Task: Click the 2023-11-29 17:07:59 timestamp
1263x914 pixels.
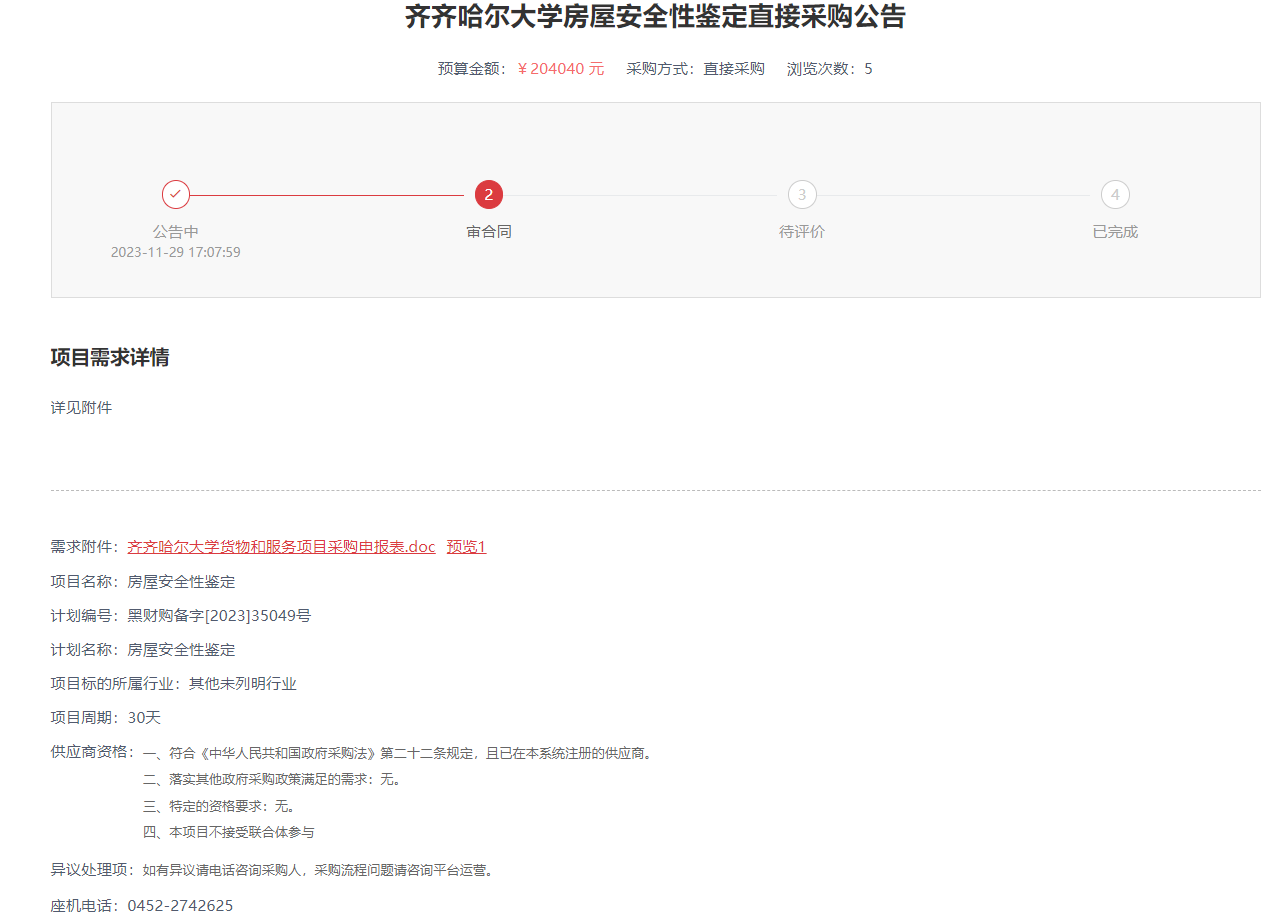Action: click(176, 252)
